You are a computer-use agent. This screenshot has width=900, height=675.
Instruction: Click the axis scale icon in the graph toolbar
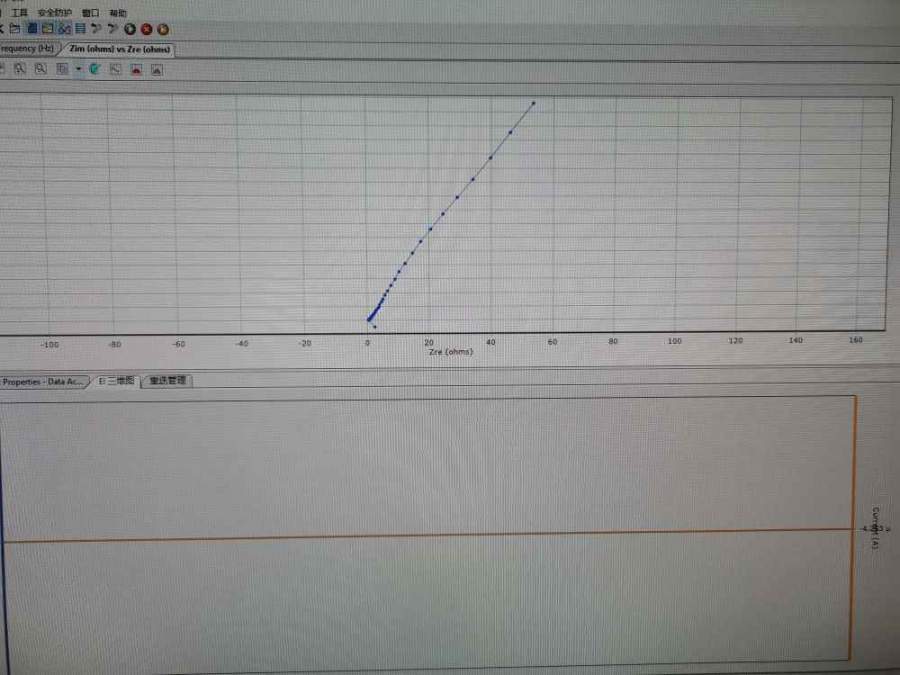(115, 70)
